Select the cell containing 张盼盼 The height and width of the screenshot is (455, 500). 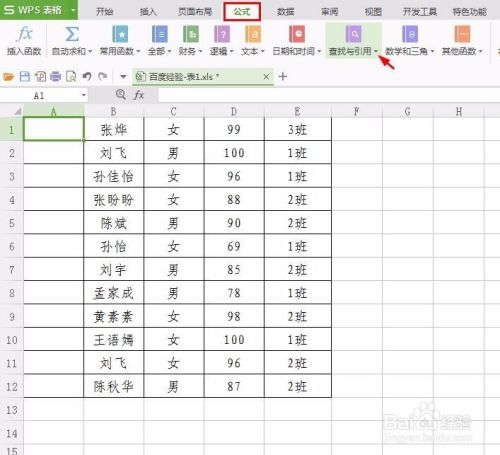coord(114,199)
